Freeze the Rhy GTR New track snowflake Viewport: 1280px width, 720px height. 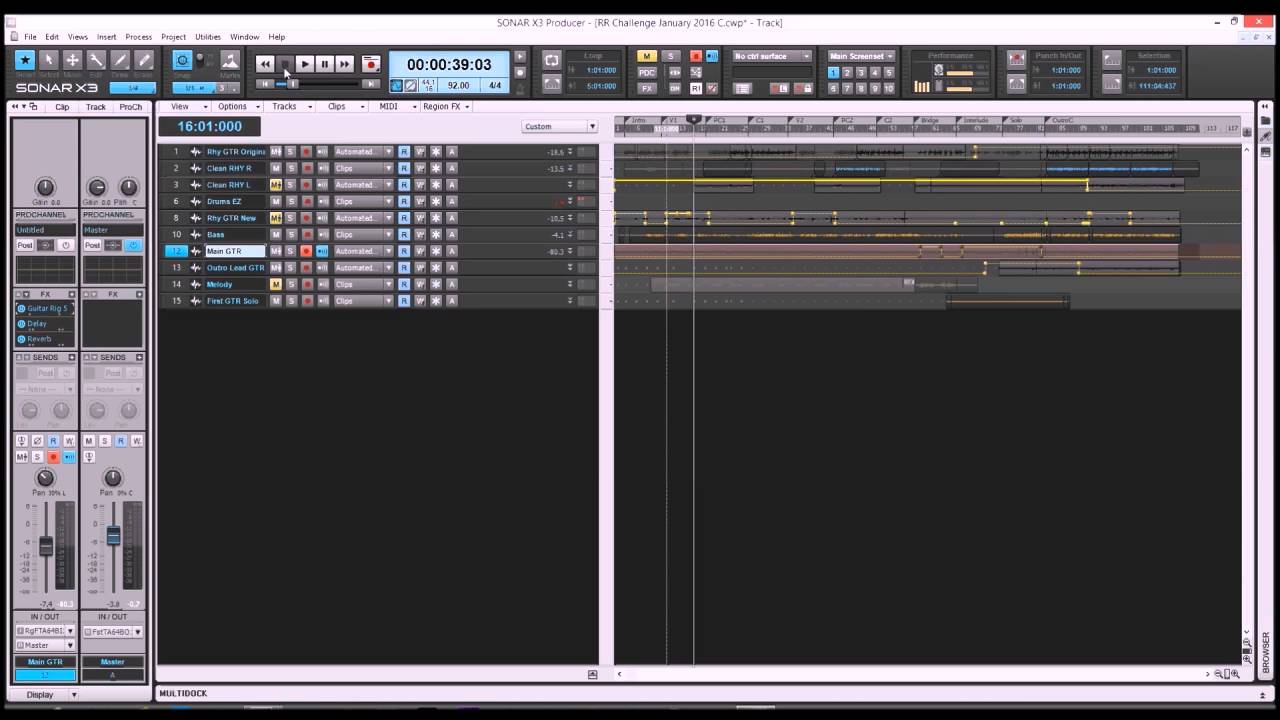tap(436, 218)
